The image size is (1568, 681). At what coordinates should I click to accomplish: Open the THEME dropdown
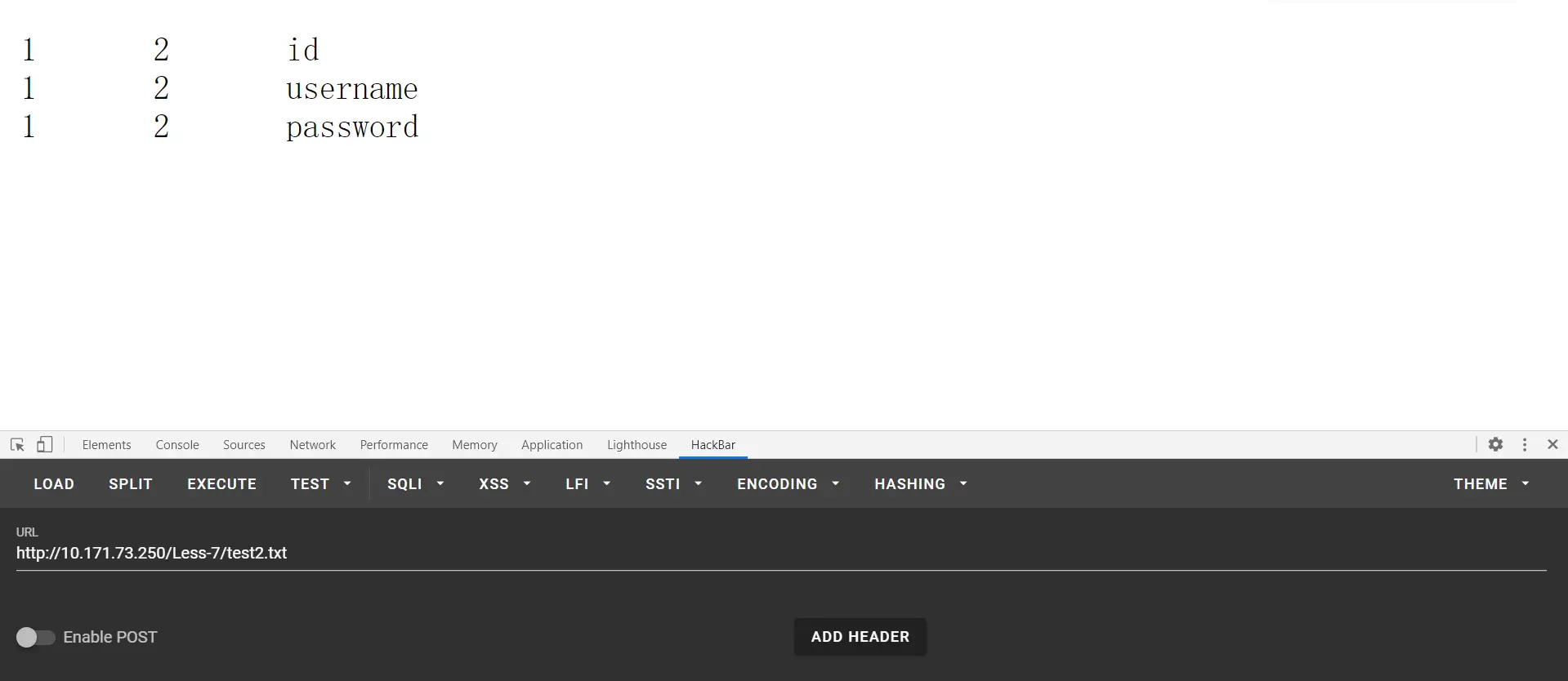pos(1490,484)
